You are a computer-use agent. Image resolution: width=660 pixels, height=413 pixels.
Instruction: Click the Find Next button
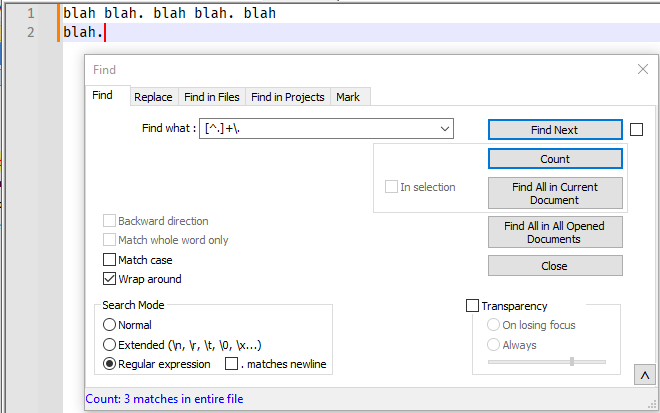555,130
